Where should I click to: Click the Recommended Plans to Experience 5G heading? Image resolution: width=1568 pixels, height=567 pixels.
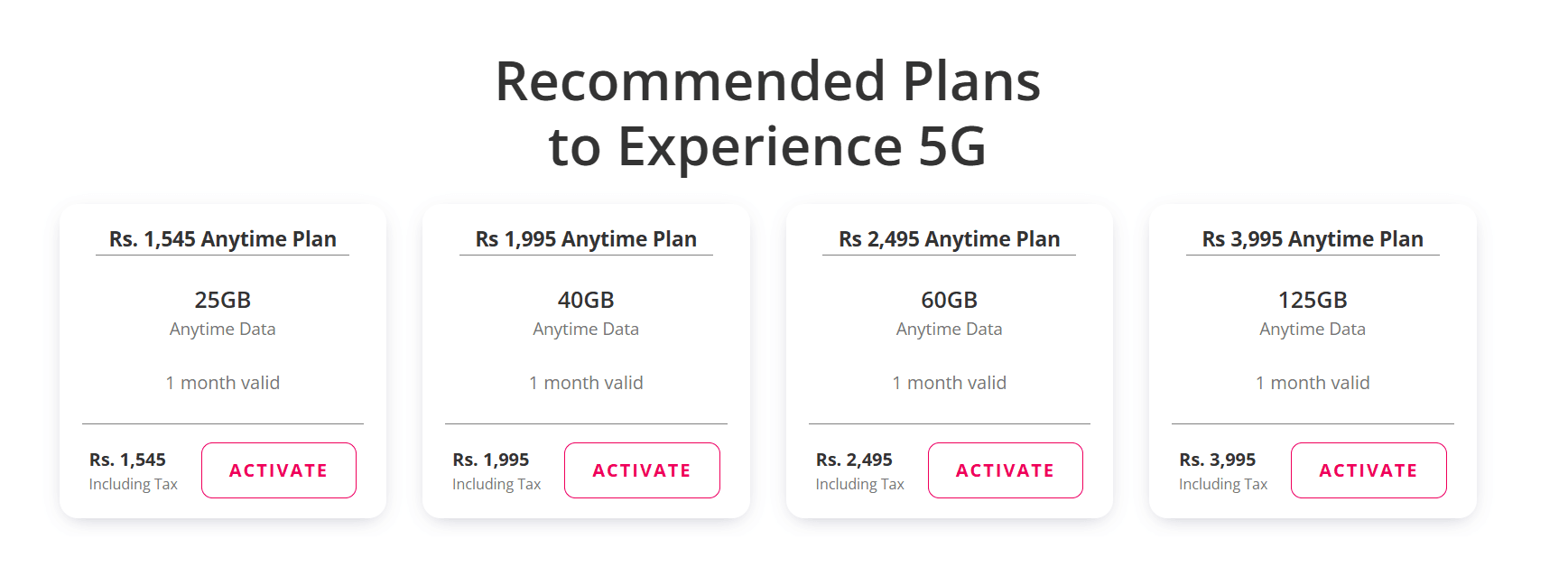click(767, 113)
